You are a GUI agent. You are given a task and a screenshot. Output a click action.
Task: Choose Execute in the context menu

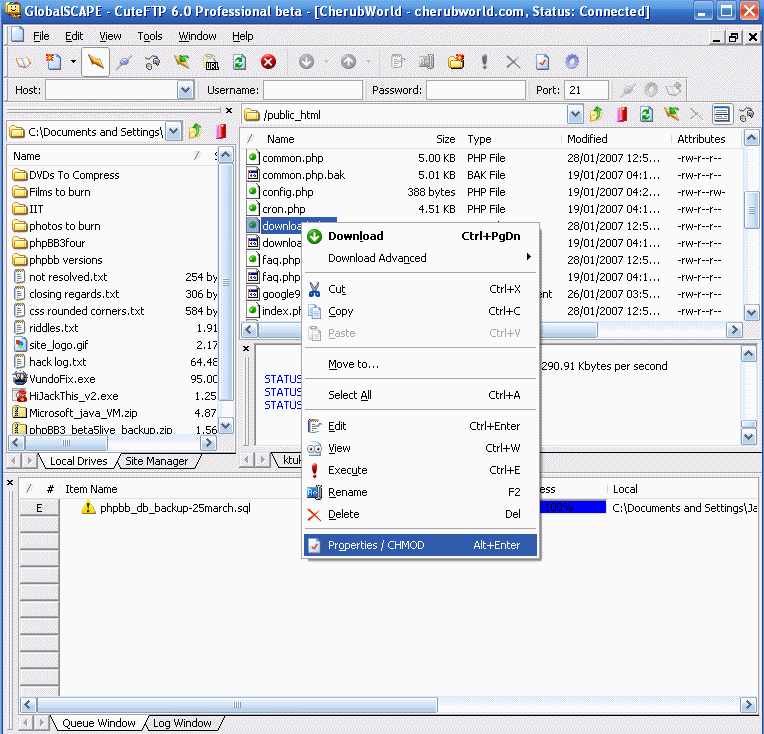click(x=420, y=470)
